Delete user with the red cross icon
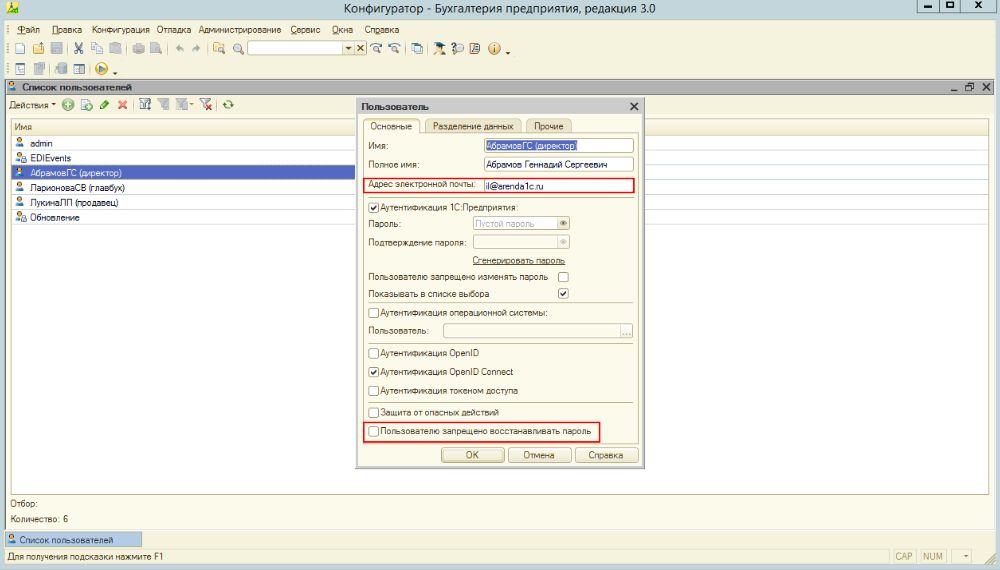This screenshot has height=570, width=1000. click(x=122, y=105)
